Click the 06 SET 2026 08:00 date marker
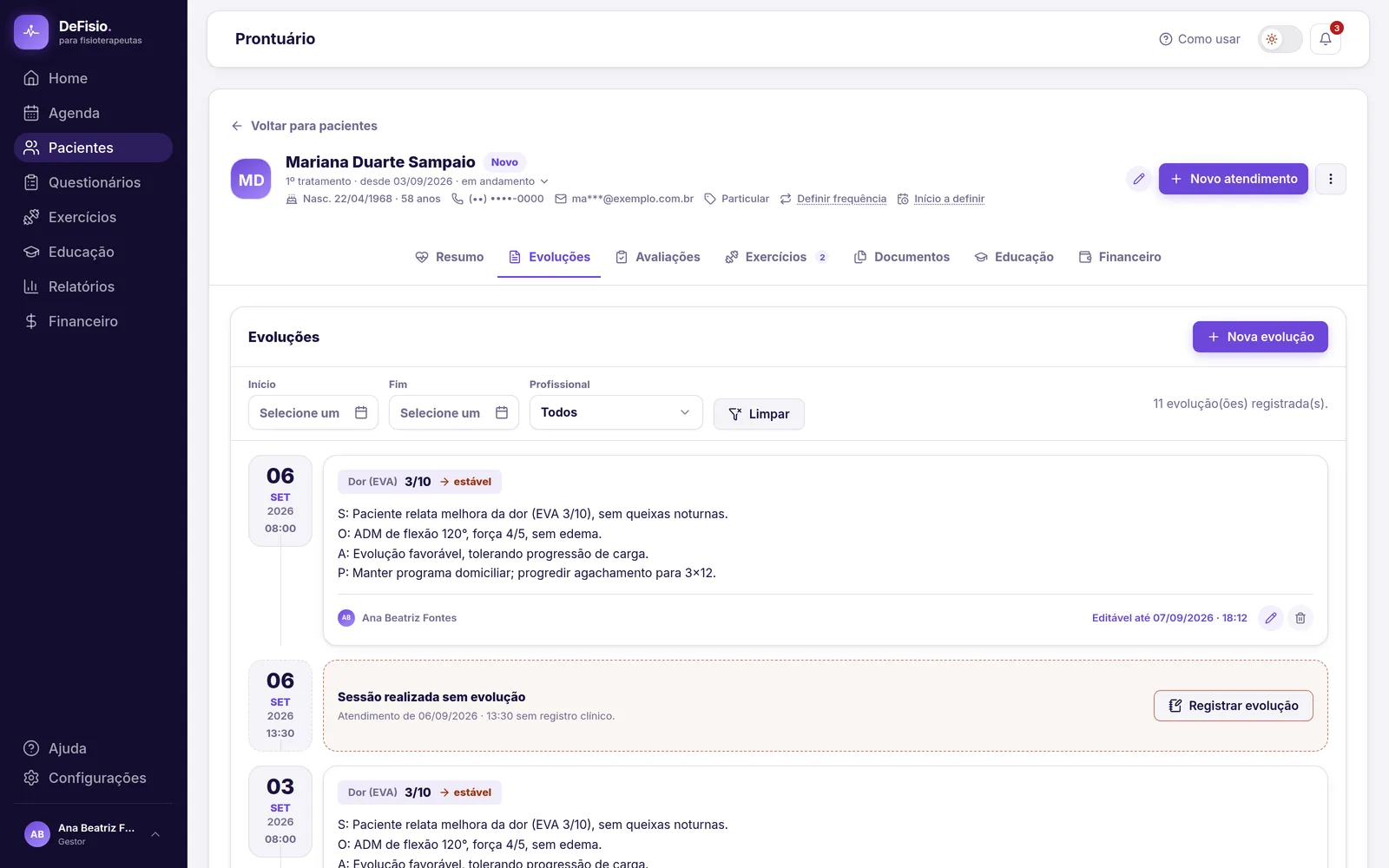The height and width of the screenshot is (868, 1389). [x=280, y=501]
